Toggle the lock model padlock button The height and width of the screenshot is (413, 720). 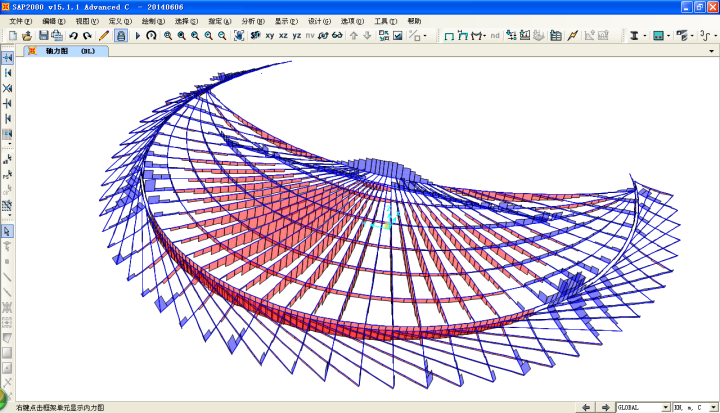point(121,35)
